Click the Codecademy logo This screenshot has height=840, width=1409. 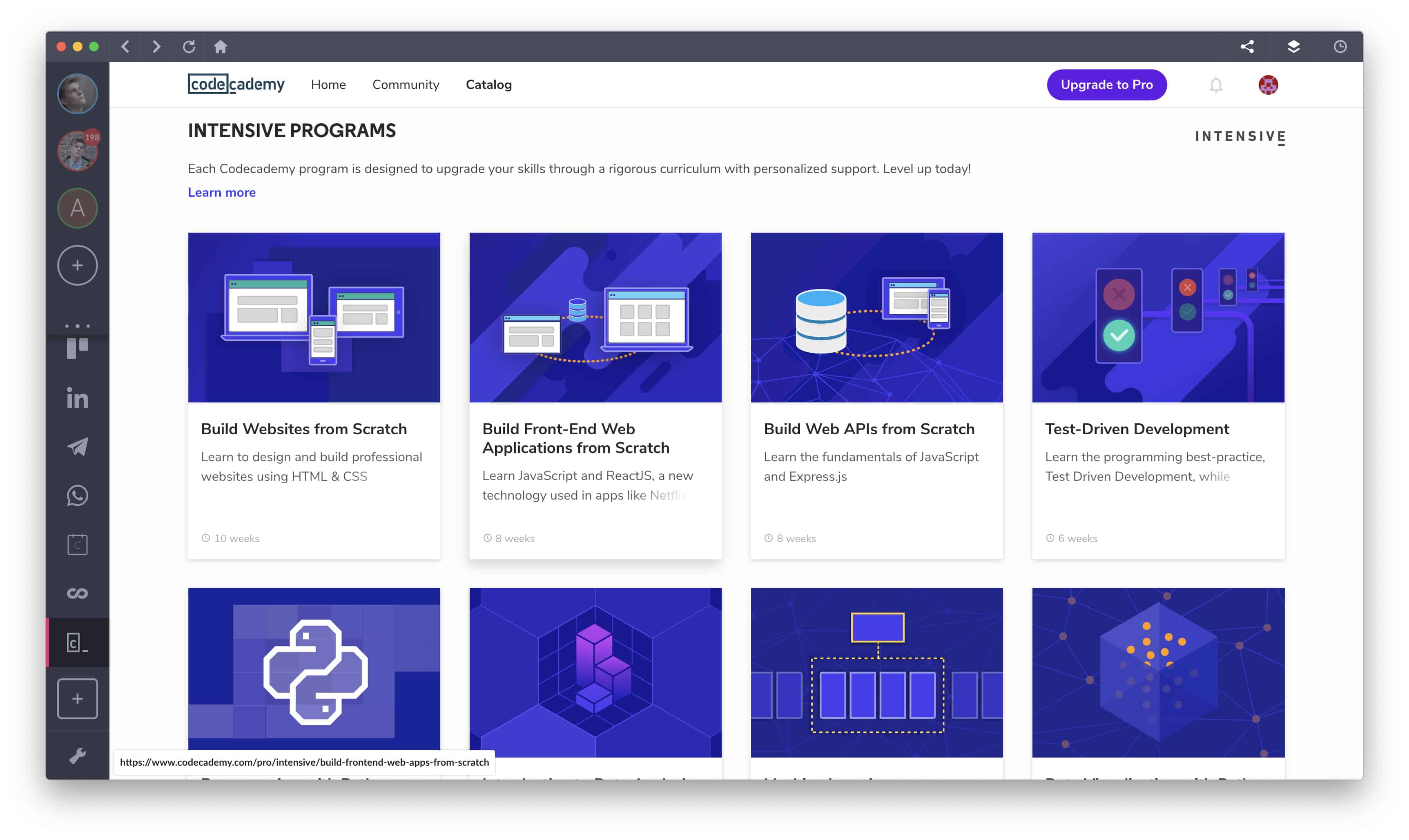(x=236, y=84)
